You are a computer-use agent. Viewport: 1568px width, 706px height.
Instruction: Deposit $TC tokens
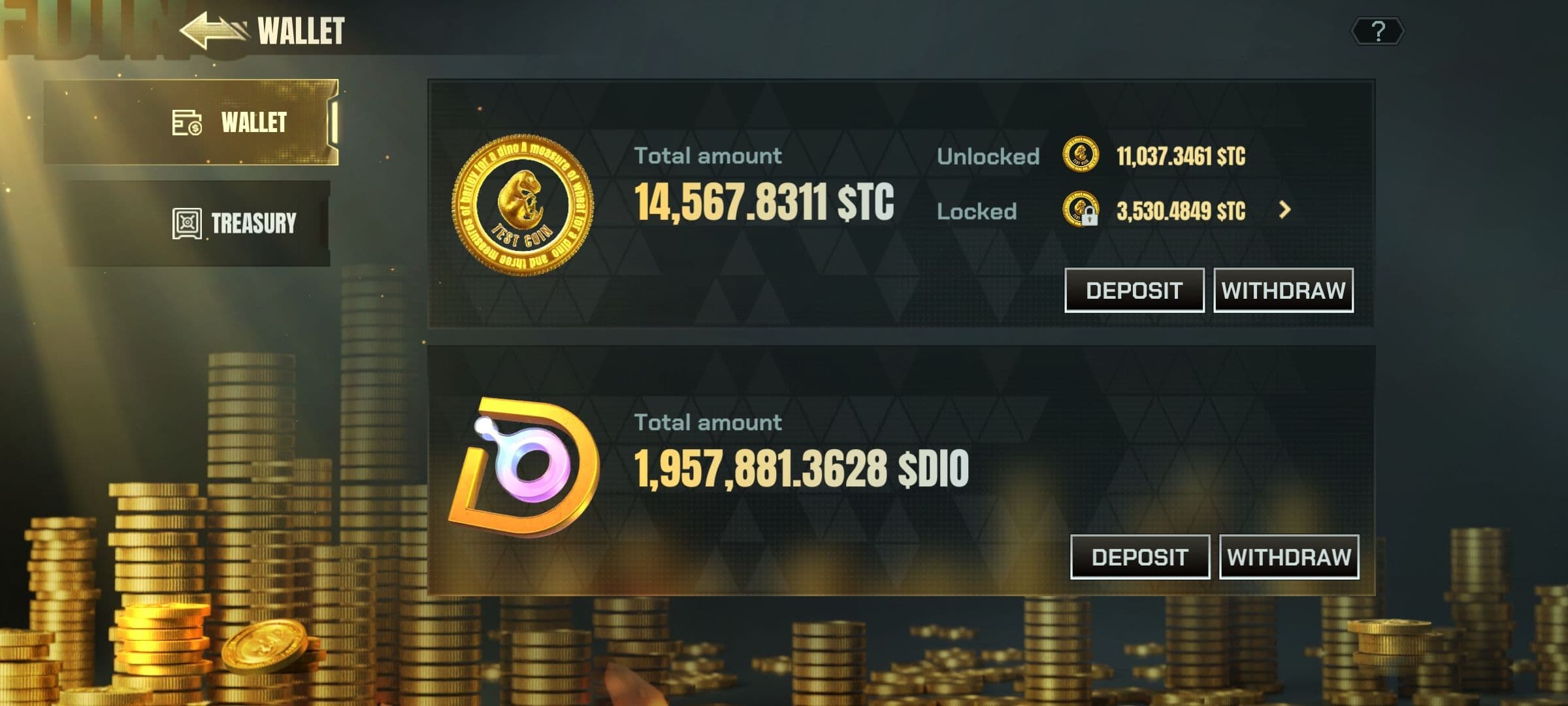[1134, 290]
